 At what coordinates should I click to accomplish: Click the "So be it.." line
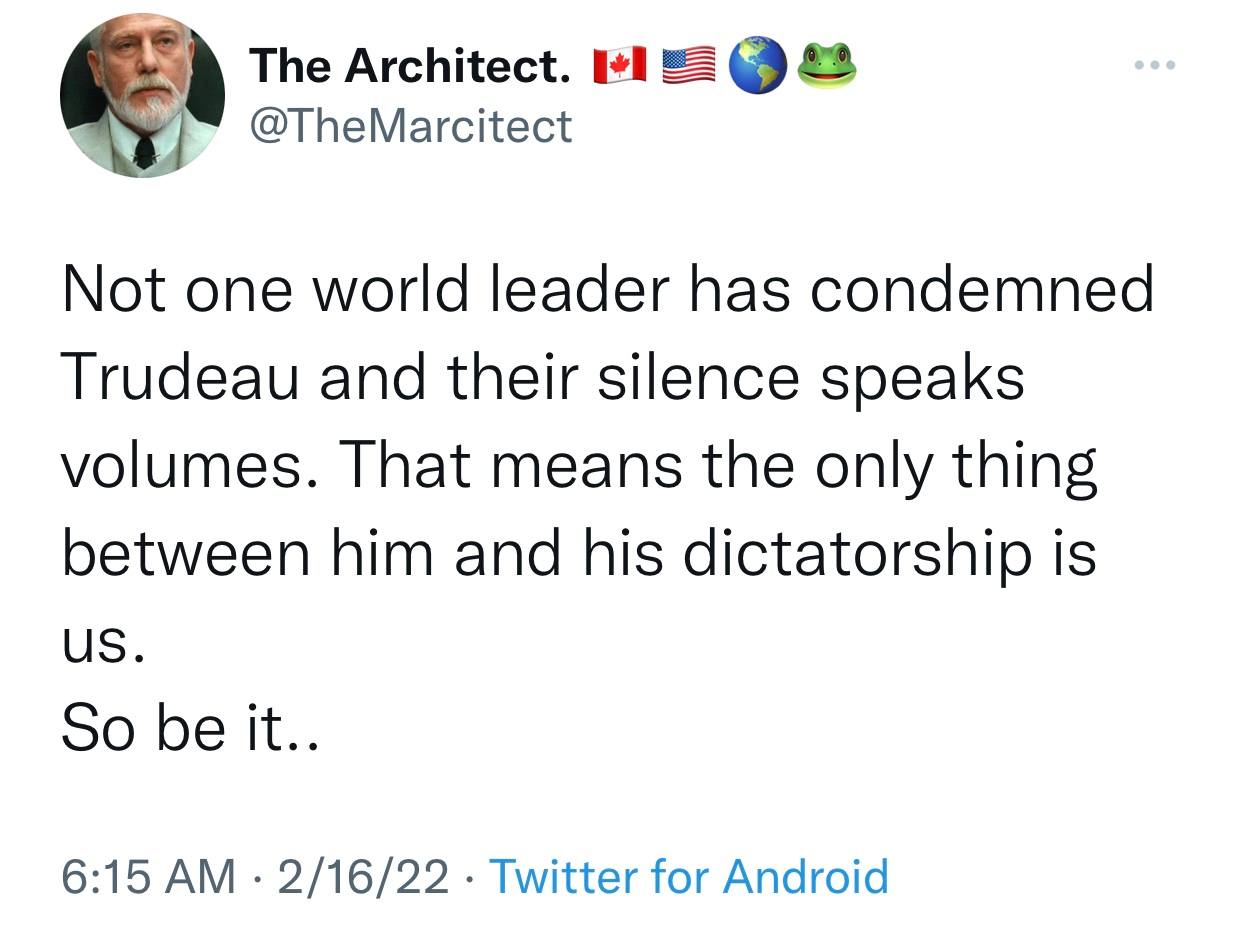[x=189, y=730]
